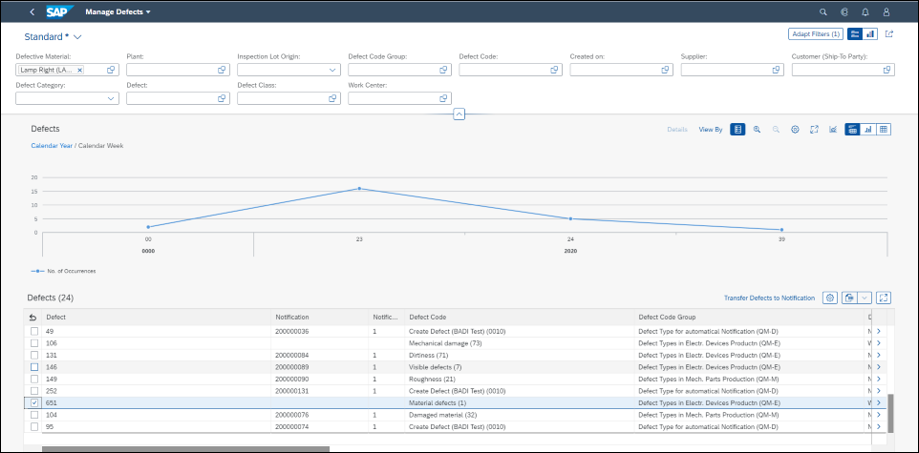
Task: Open chart settings gear icon
Action: point(795,130)
